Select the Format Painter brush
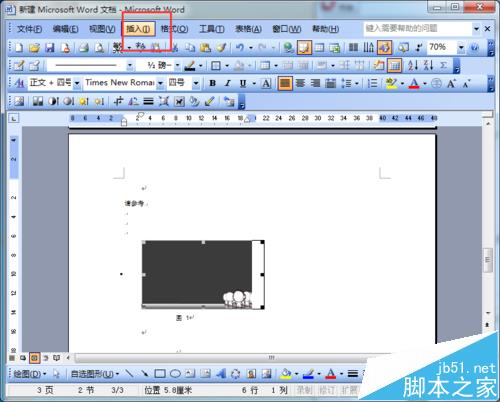This screenshot has width=500, height=402. pyautogui.click(x=221, y=48)
